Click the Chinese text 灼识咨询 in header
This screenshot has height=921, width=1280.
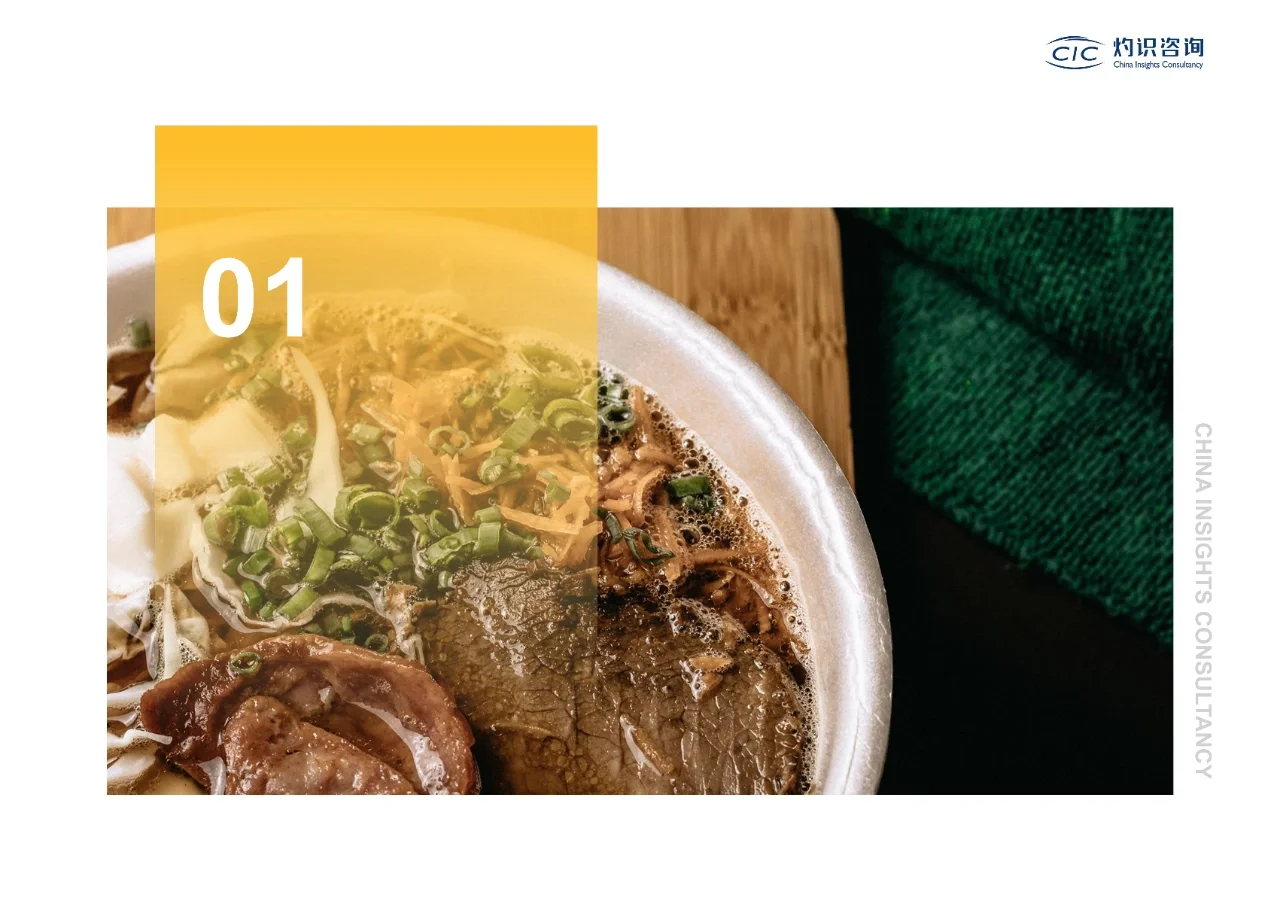click(x=1158, y=47)
